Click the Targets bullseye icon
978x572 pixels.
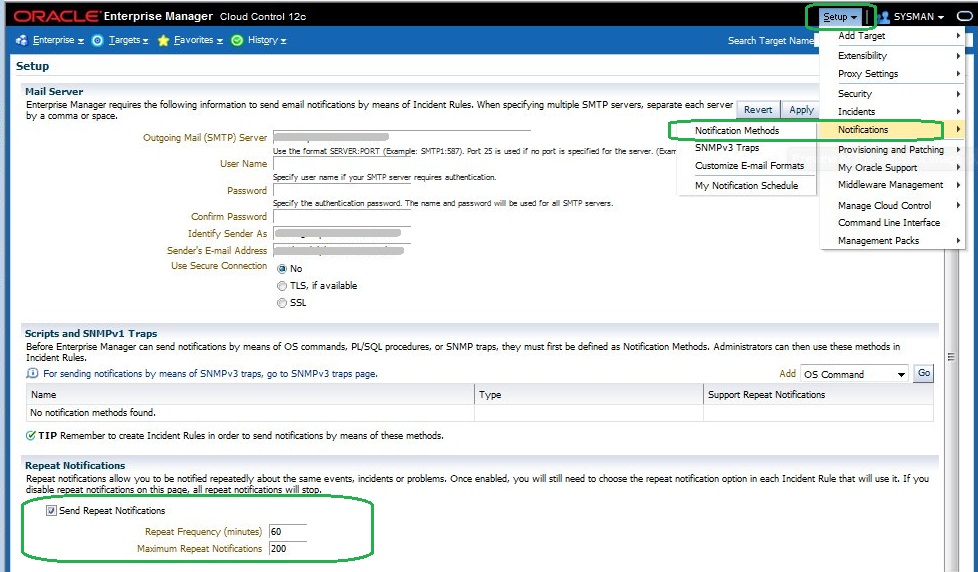click(97, 41)
